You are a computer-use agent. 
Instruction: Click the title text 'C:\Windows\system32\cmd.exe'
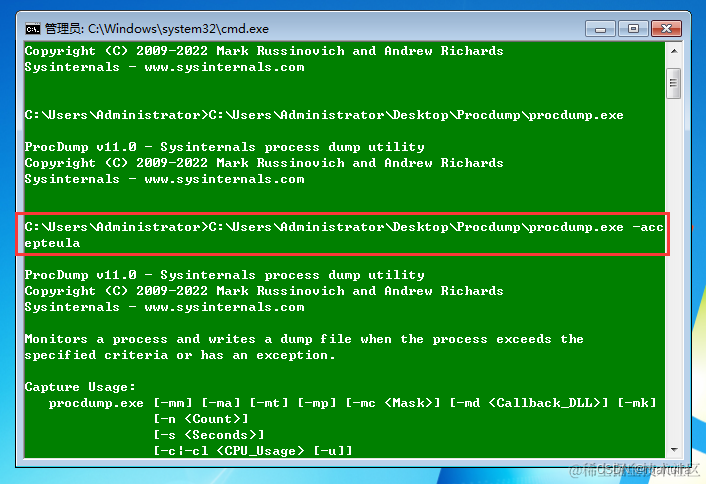(x=178, y=29)
